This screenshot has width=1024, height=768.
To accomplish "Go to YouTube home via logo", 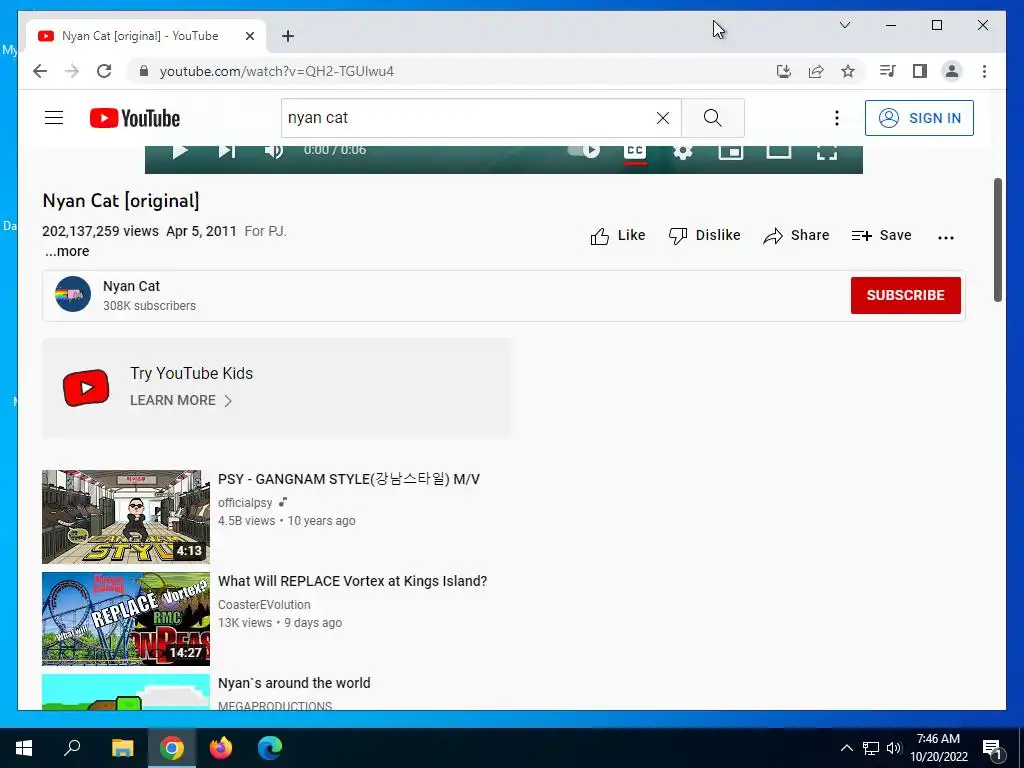I will tap(135, 118).
